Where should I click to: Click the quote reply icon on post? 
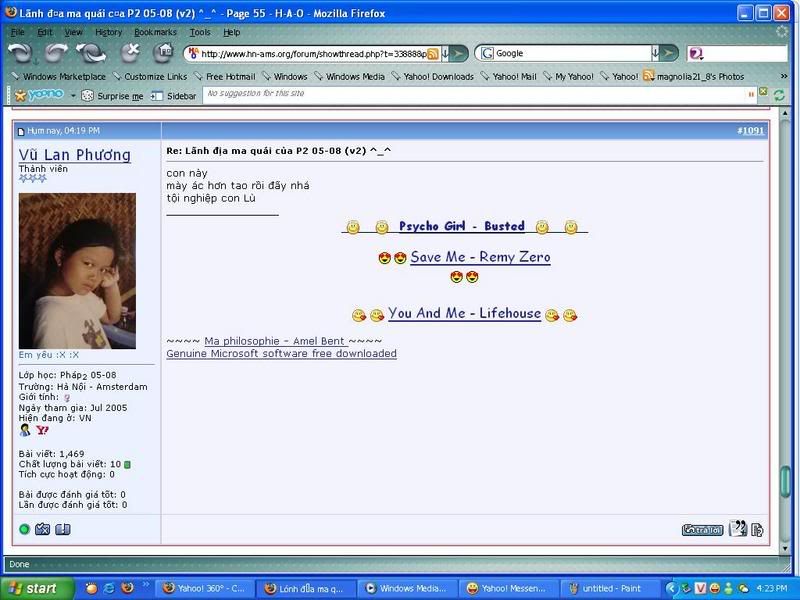(x=737, y=529)
